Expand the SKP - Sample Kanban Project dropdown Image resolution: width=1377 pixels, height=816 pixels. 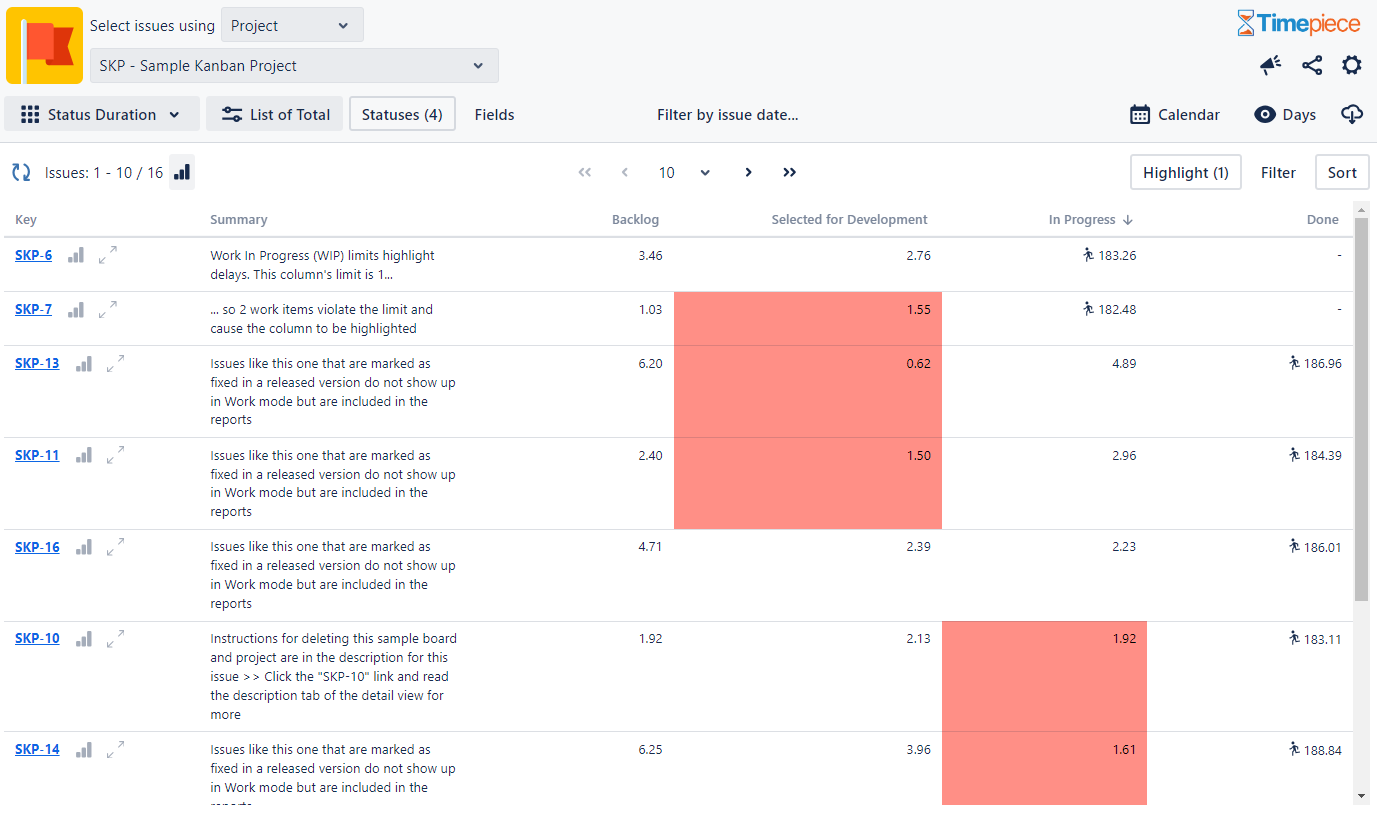[294, 66]
